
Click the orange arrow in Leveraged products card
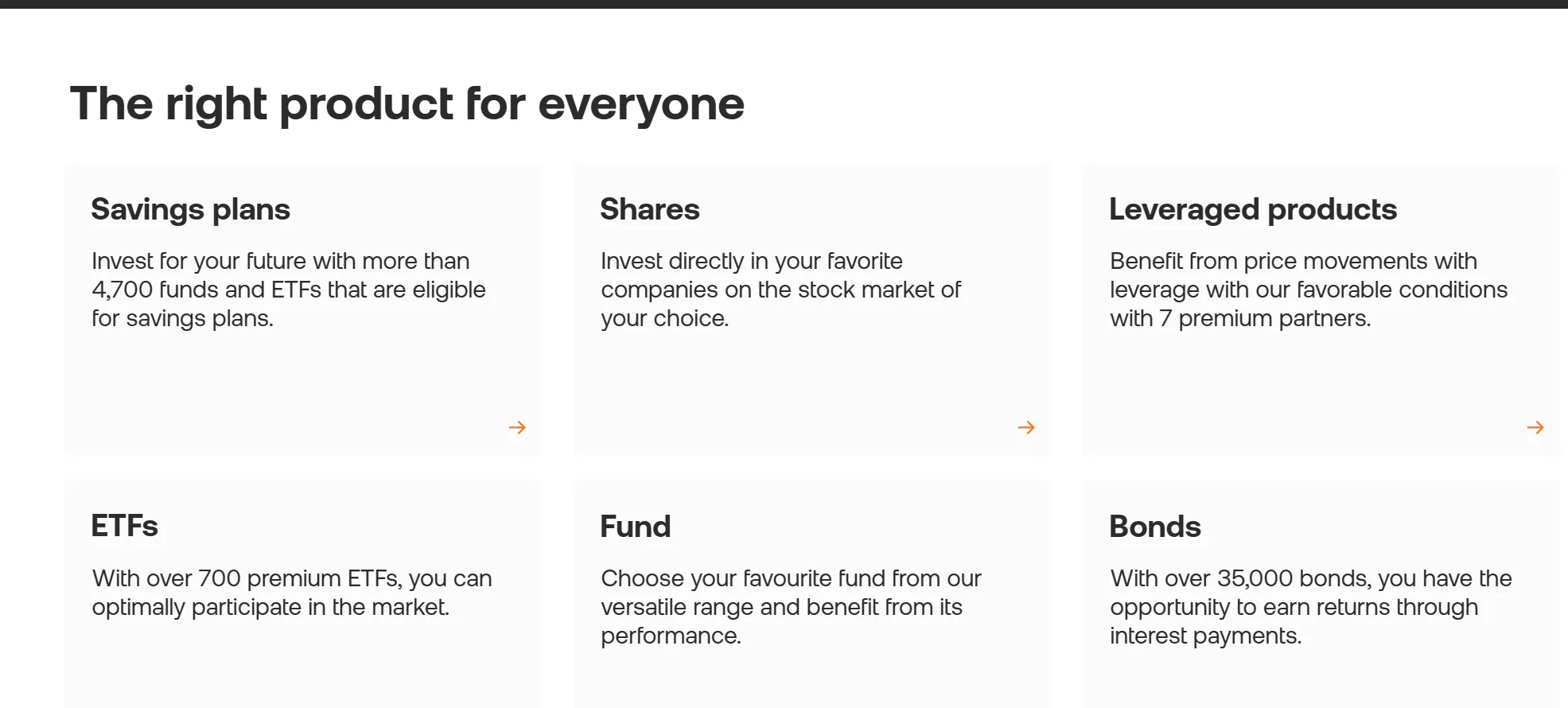click(1535, 428)
